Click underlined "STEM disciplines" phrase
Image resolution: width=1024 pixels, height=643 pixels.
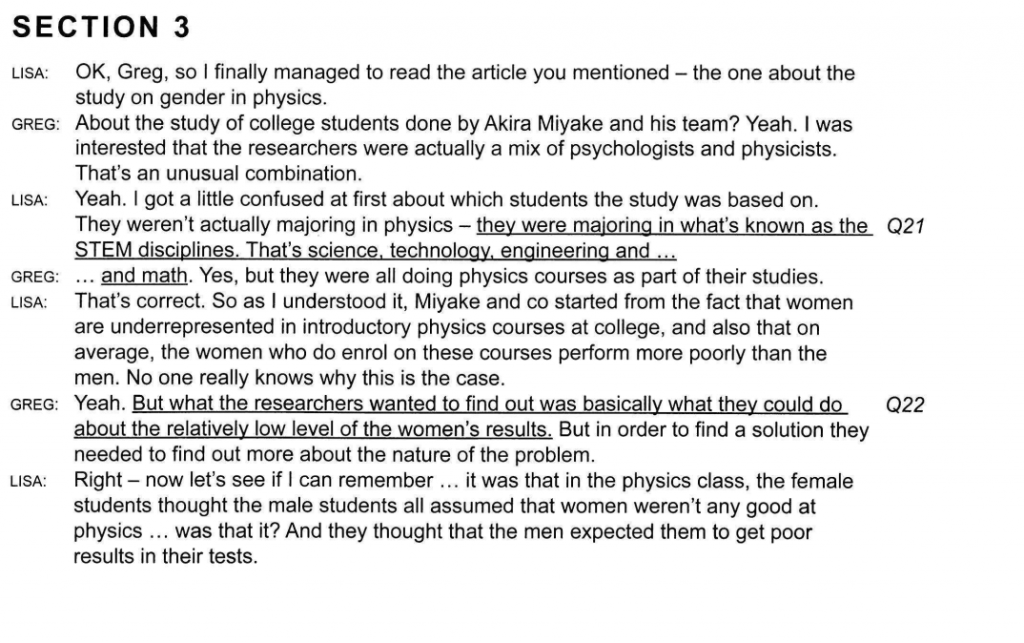(x=145, y=251)
